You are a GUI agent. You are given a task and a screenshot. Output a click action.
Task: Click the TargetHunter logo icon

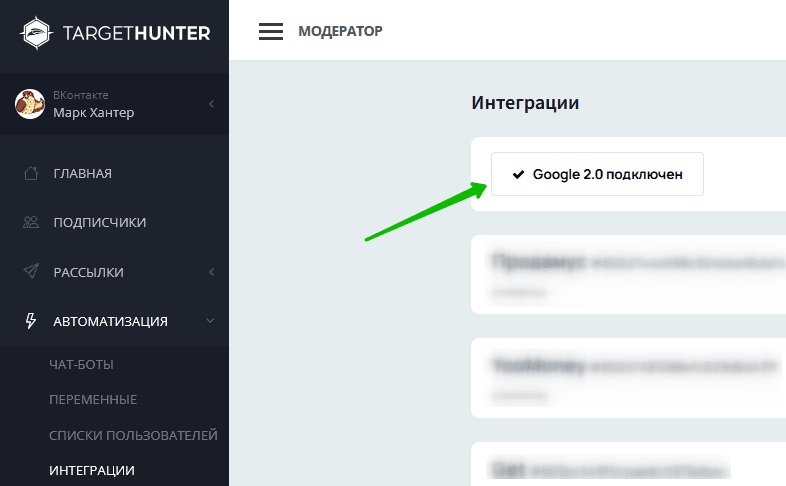[x=34, y=32]
